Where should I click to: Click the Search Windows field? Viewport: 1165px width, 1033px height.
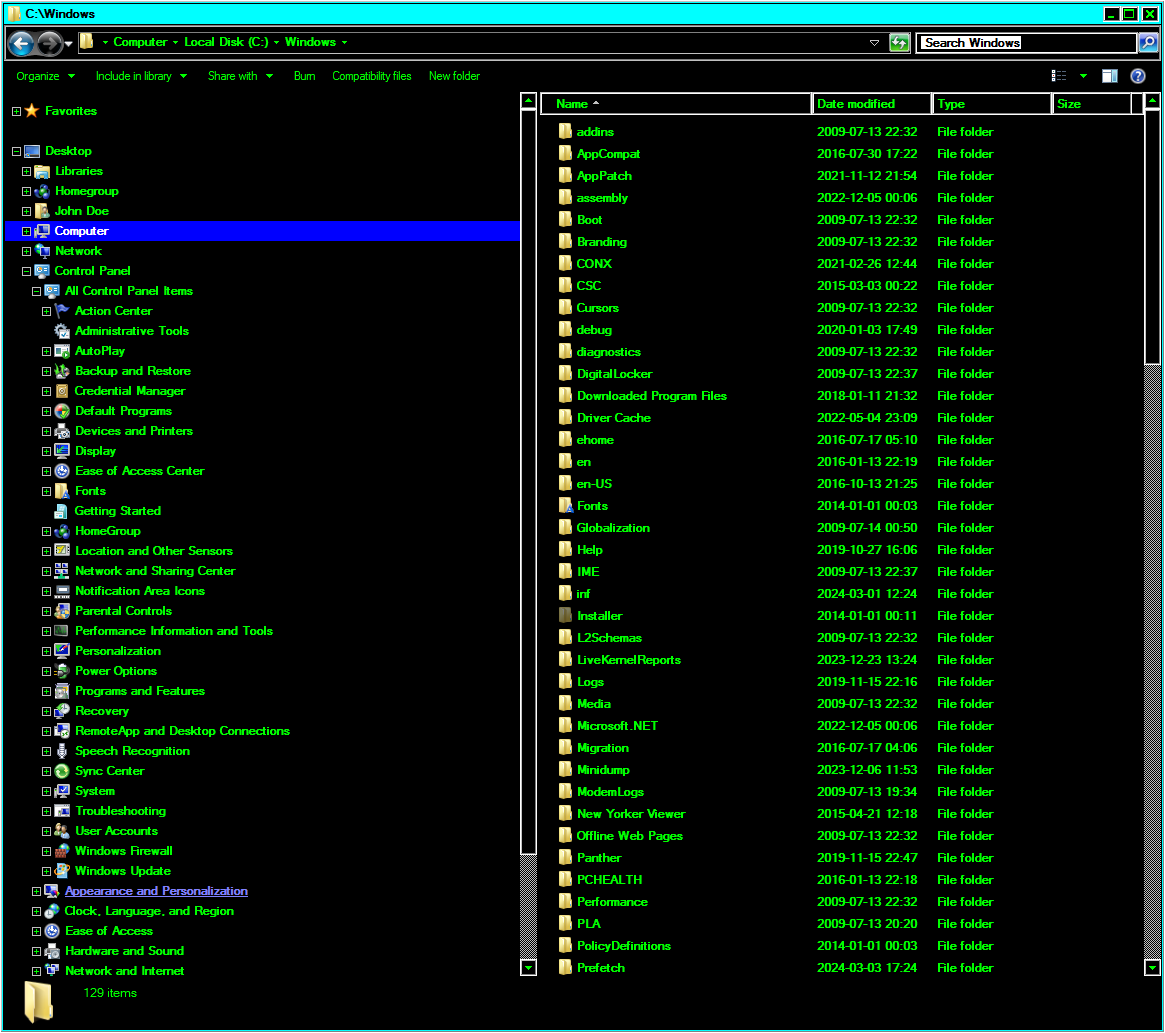coord(1026,43)
